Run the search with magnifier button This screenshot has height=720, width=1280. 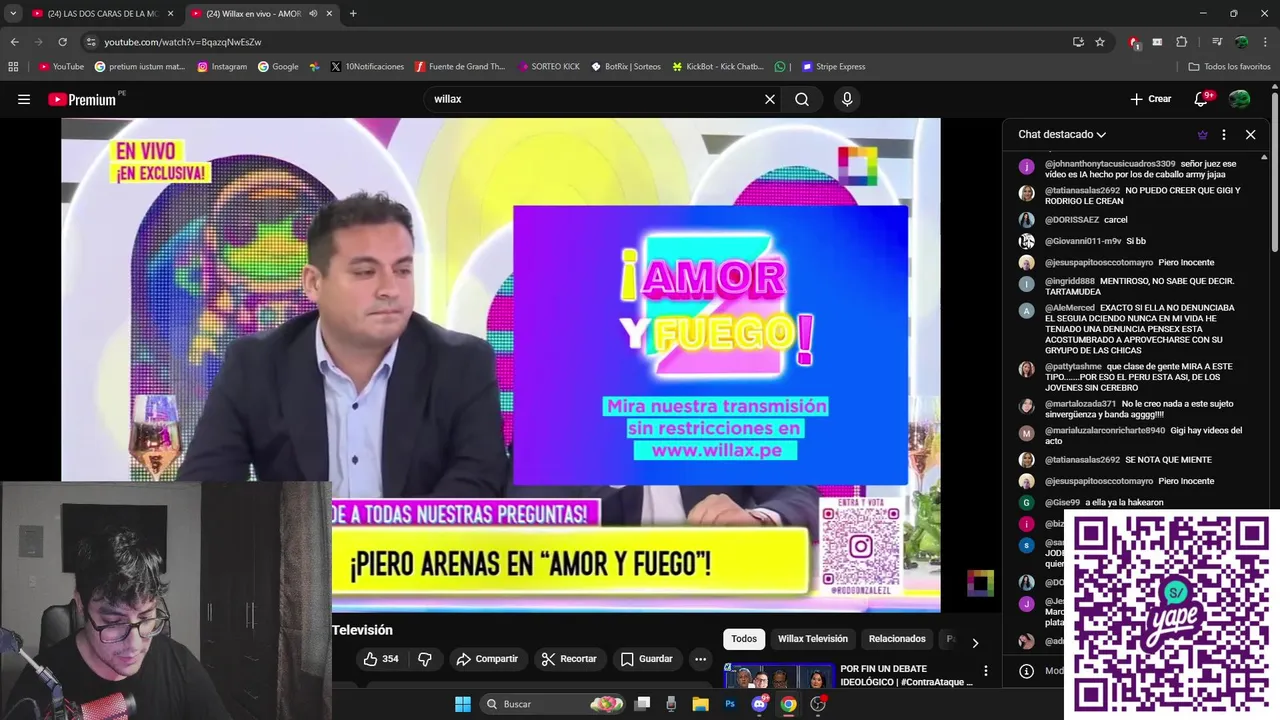pos(802,99)
